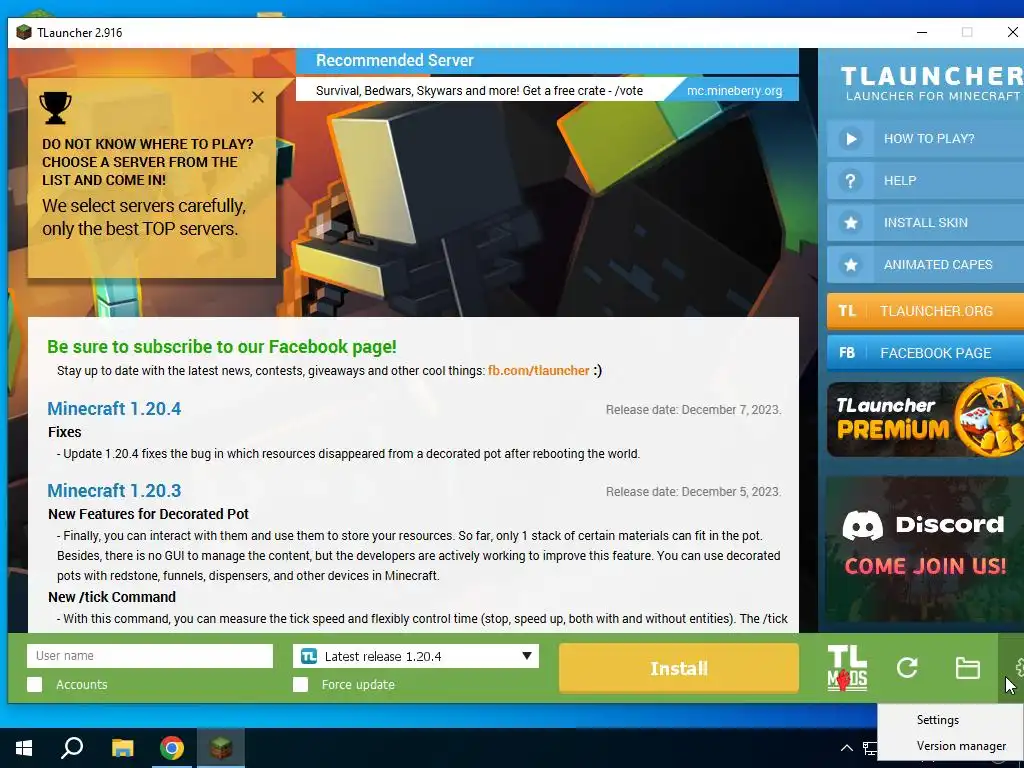Click the trophy icon in yellow tip box
The image size is (1024, 768).
(56, 108)
